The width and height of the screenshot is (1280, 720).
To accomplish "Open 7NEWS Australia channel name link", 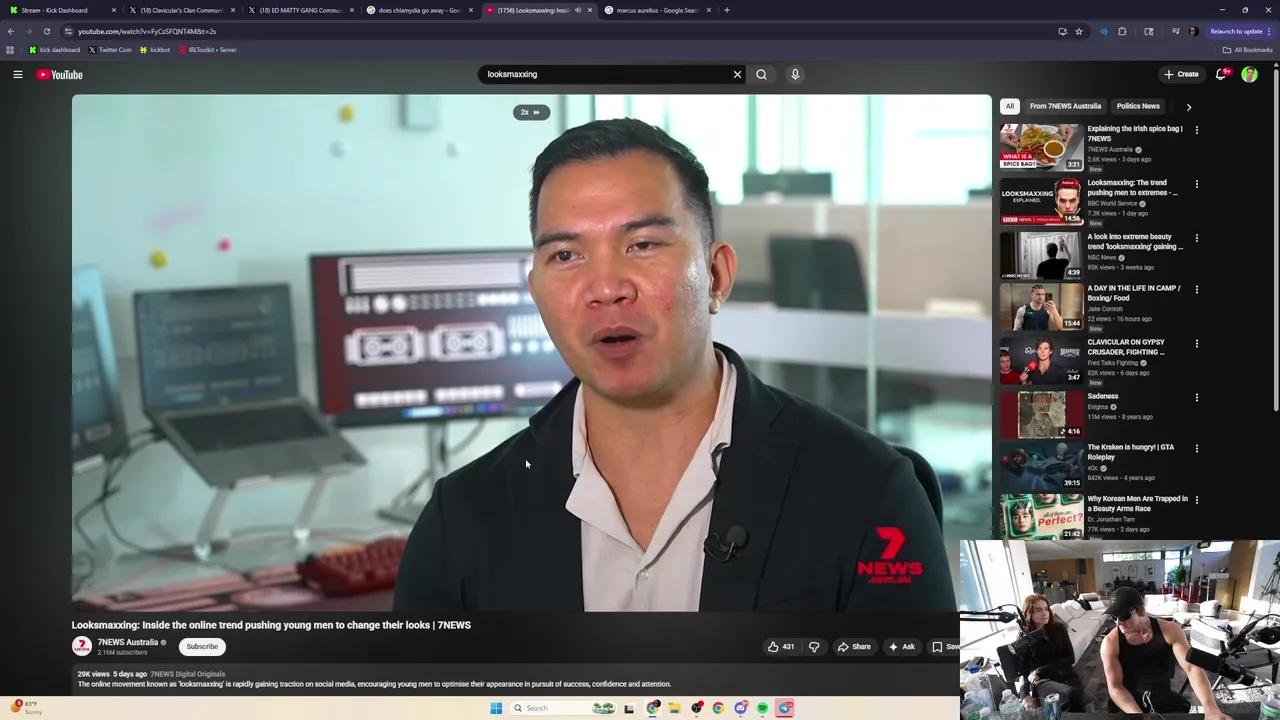I will 128,642.
